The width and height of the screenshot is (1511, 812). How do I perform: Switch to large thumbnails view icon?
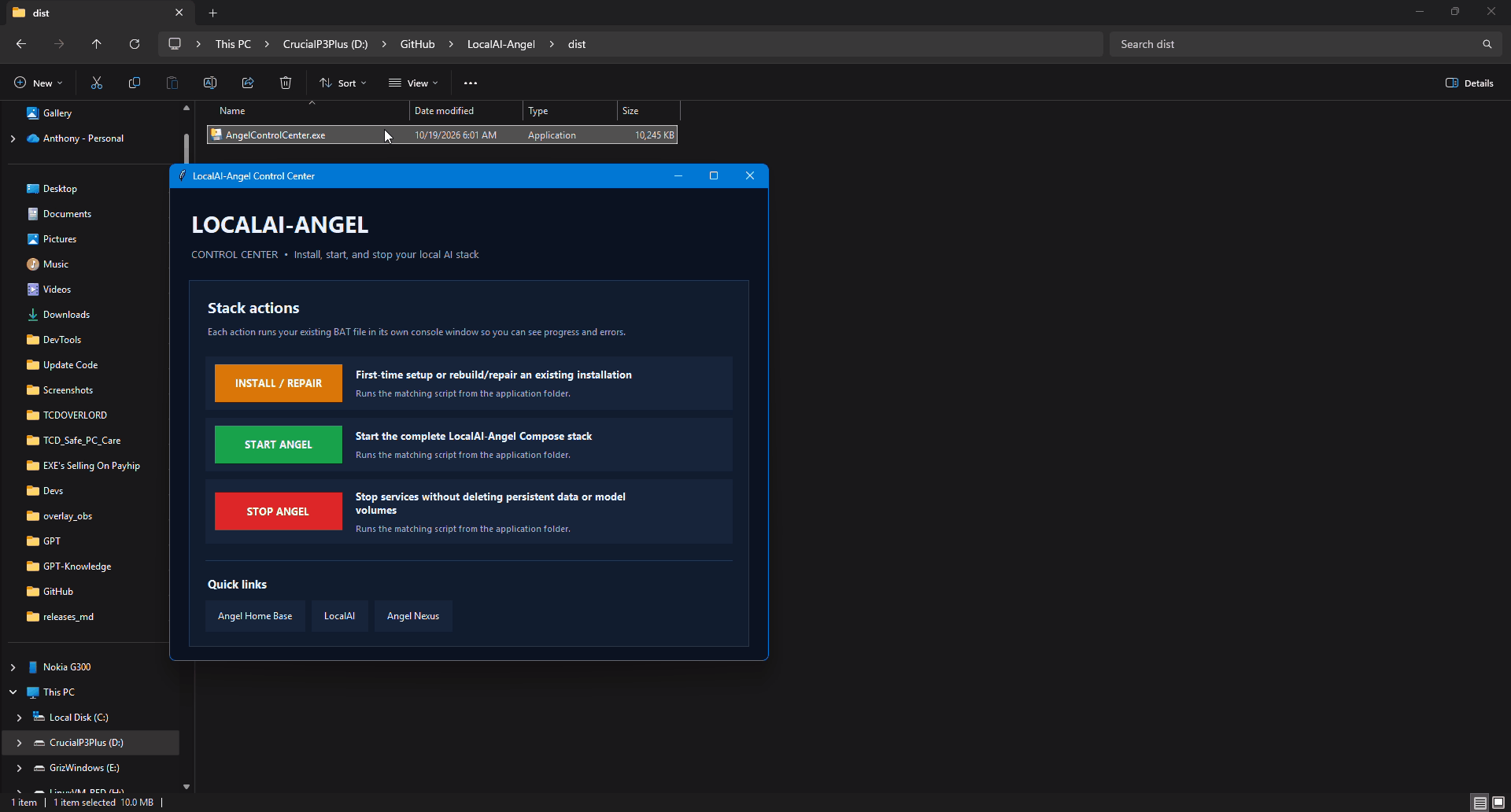1498,803
